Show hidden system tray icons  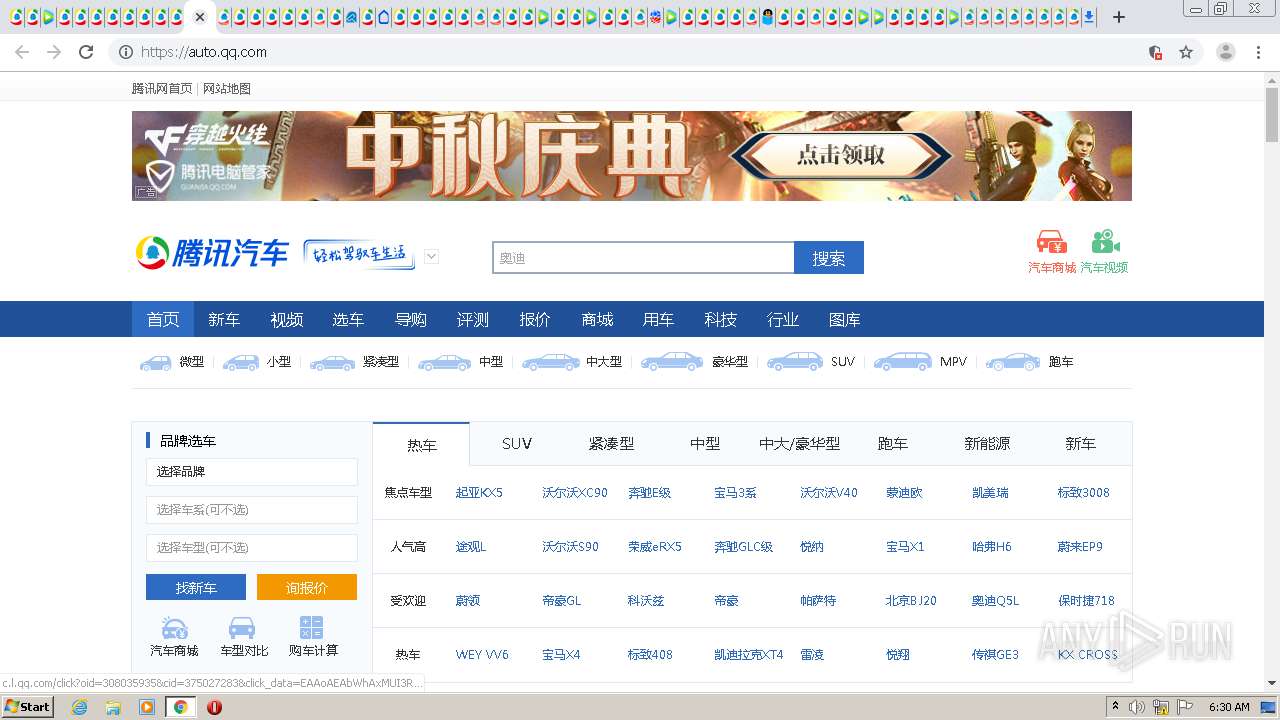pyautogui.click(x=1115, y=707)
